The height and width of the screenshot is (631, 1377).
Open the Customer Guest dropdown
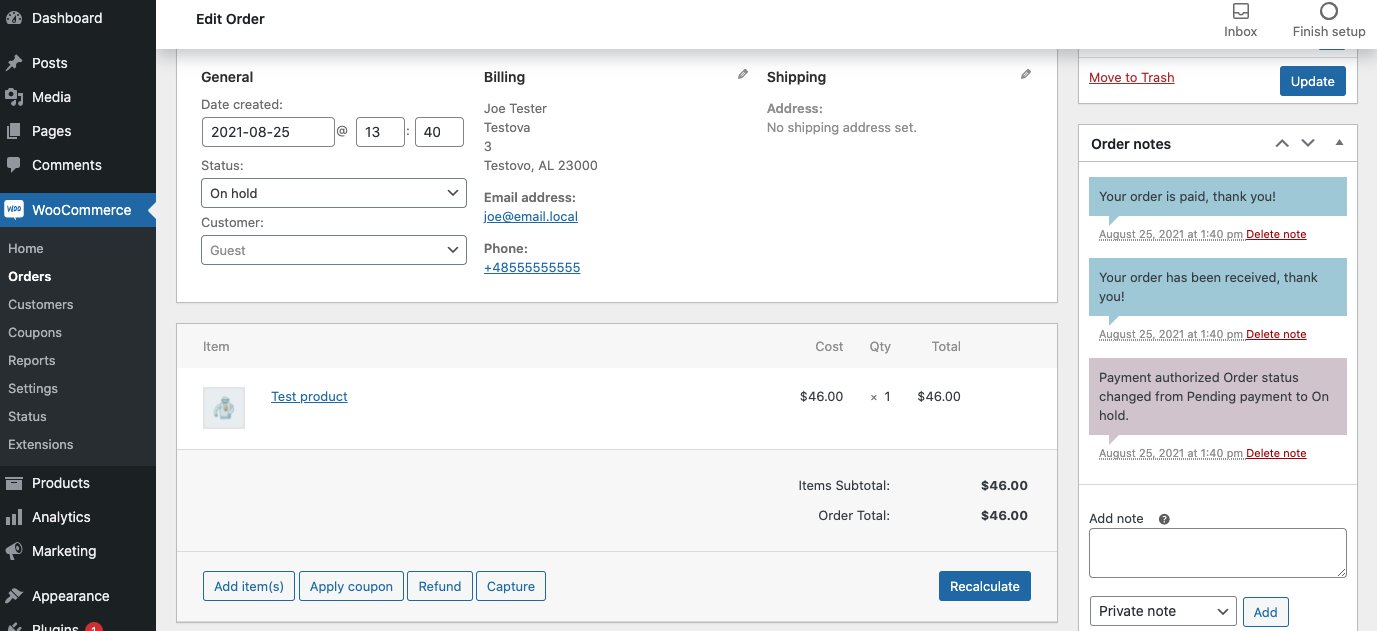pos(334,250)
